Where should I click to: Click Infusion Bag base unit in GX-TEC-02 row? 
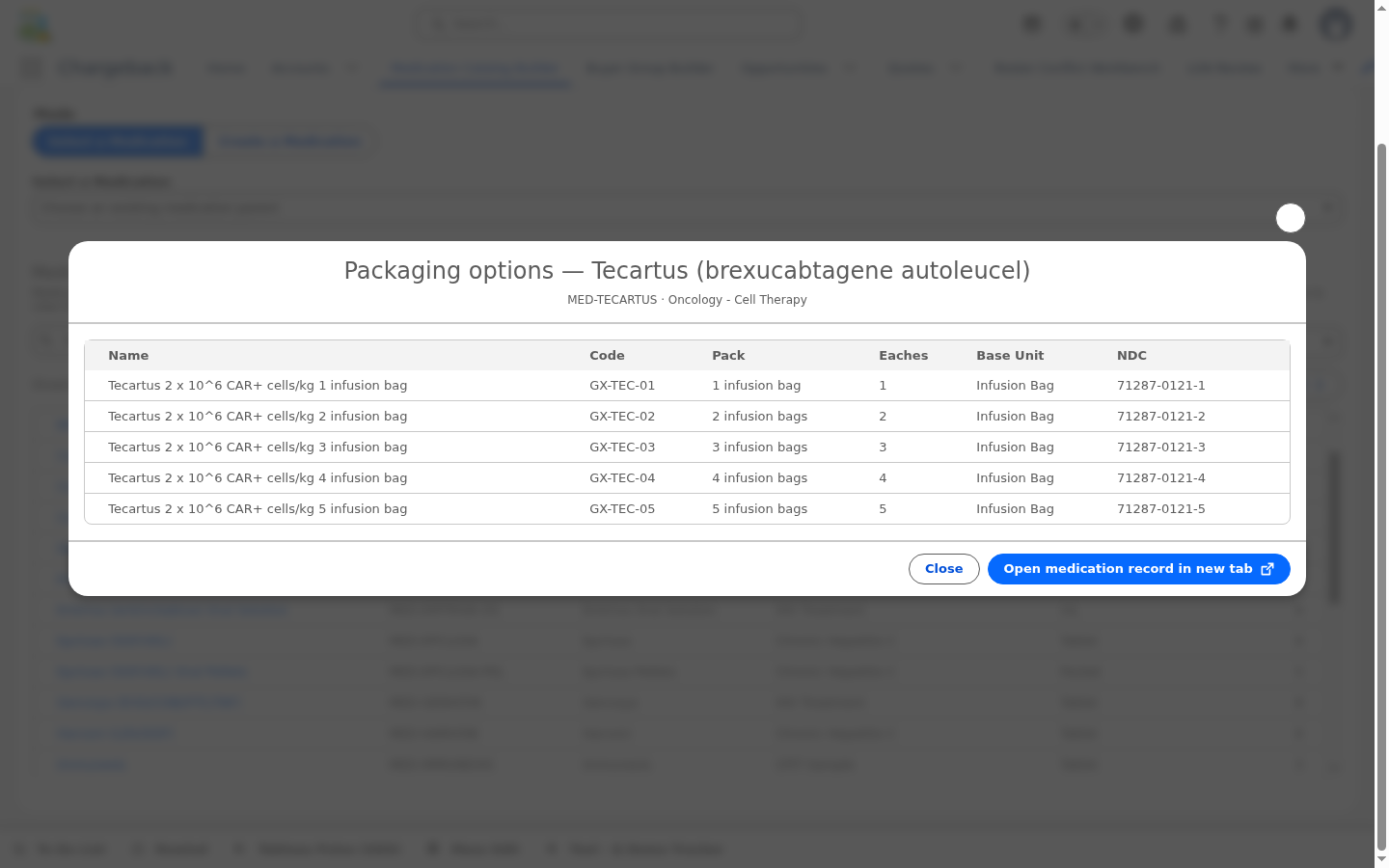[x=1015, y=417]
